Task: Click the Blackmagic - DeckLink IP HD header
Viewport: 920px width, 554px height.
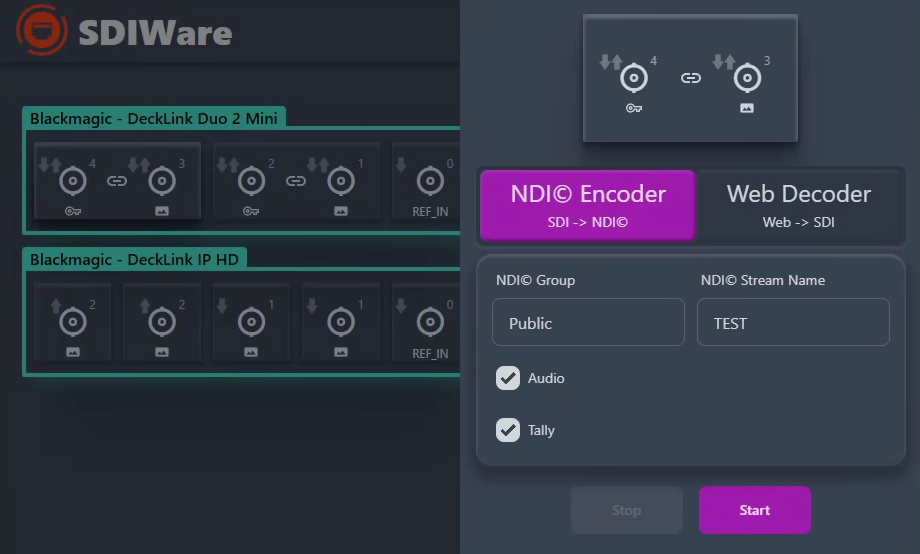Action: (134, 259)
